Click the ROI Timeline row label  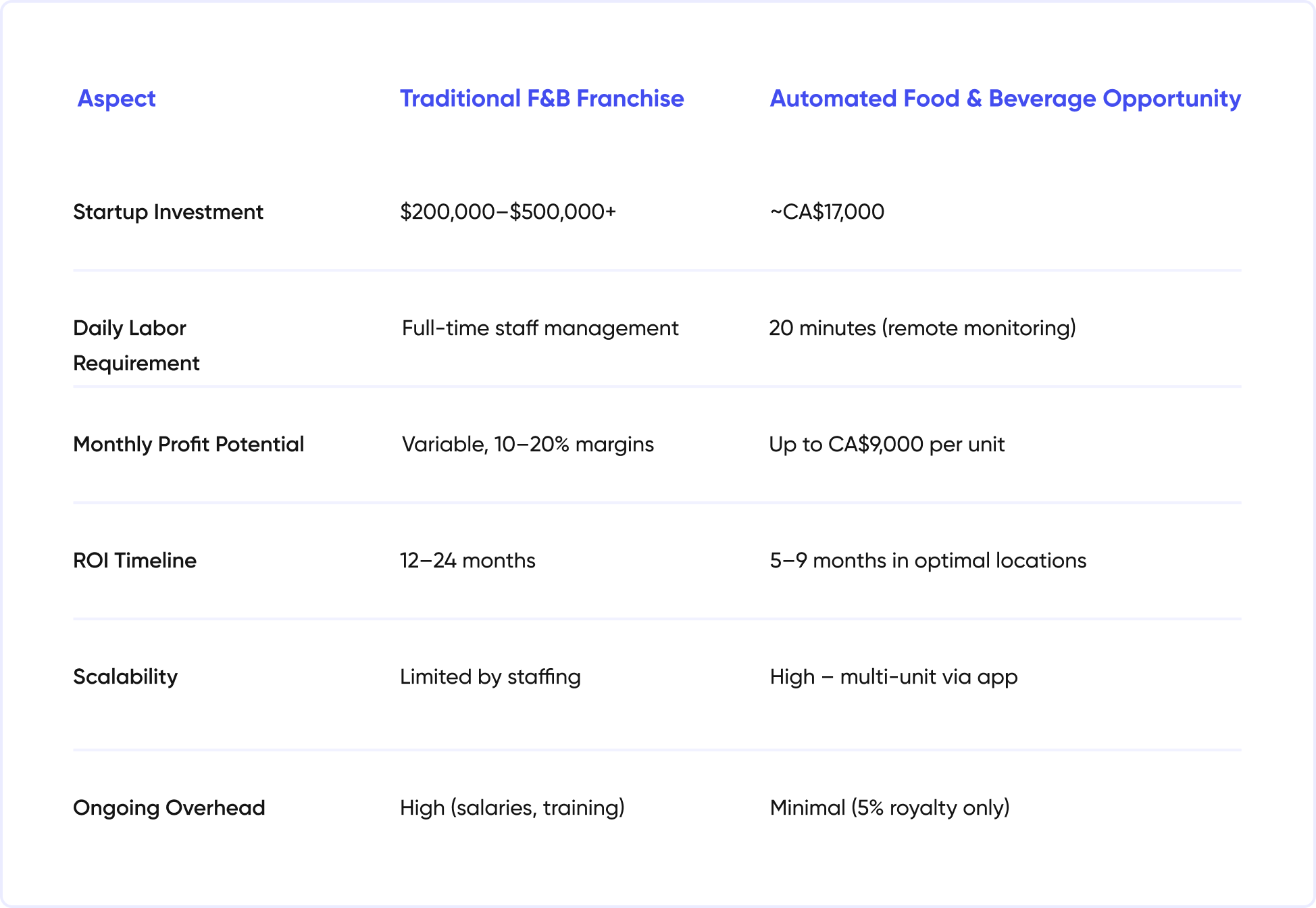tap(134, 561)
